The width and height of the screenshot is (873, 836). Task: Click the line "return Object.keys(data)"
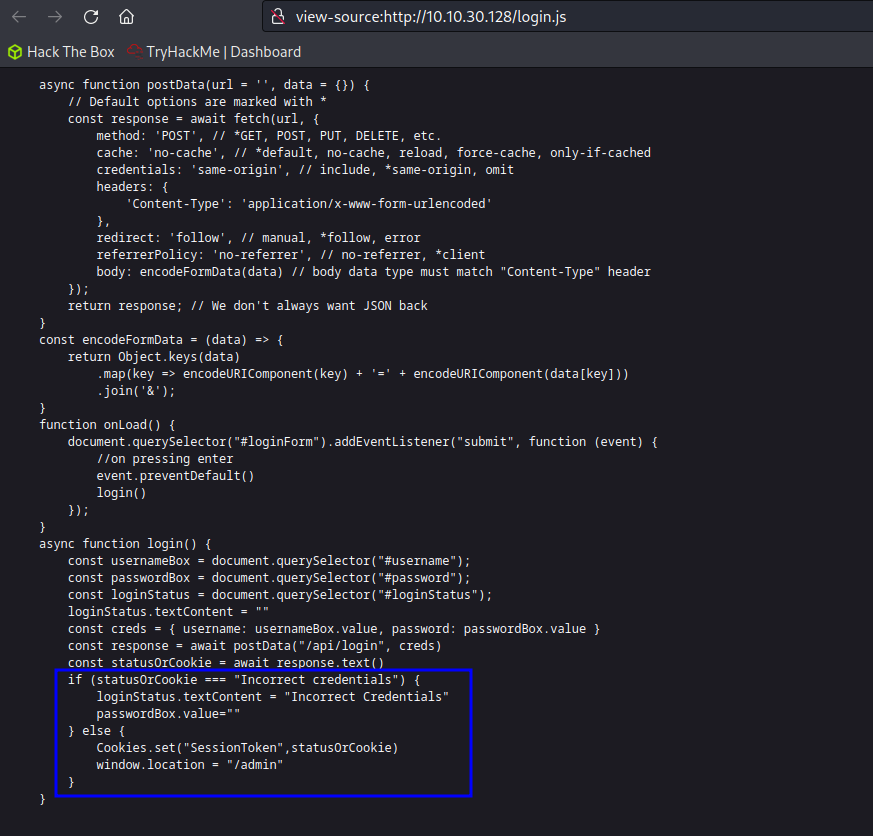[154, 357]
